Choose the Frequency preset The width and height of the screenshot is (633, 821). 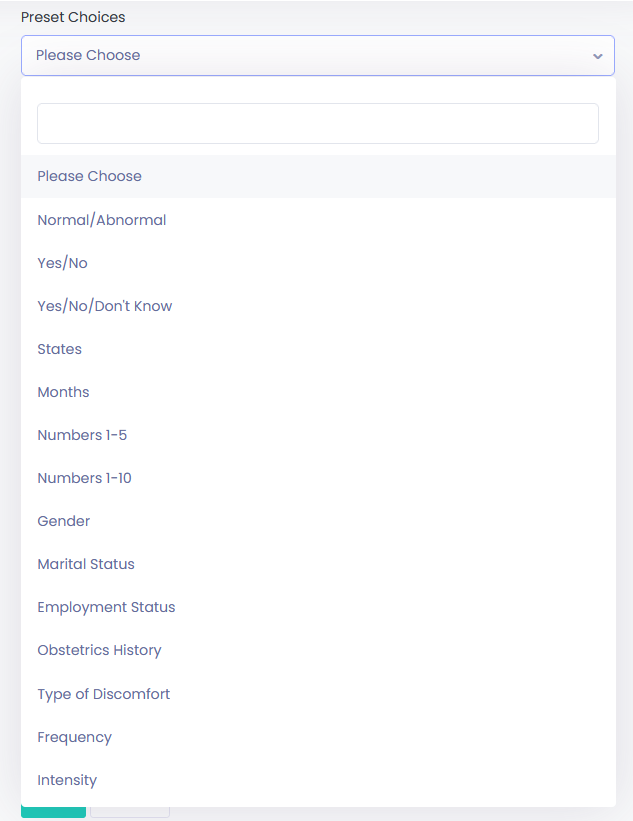[318, 737]
